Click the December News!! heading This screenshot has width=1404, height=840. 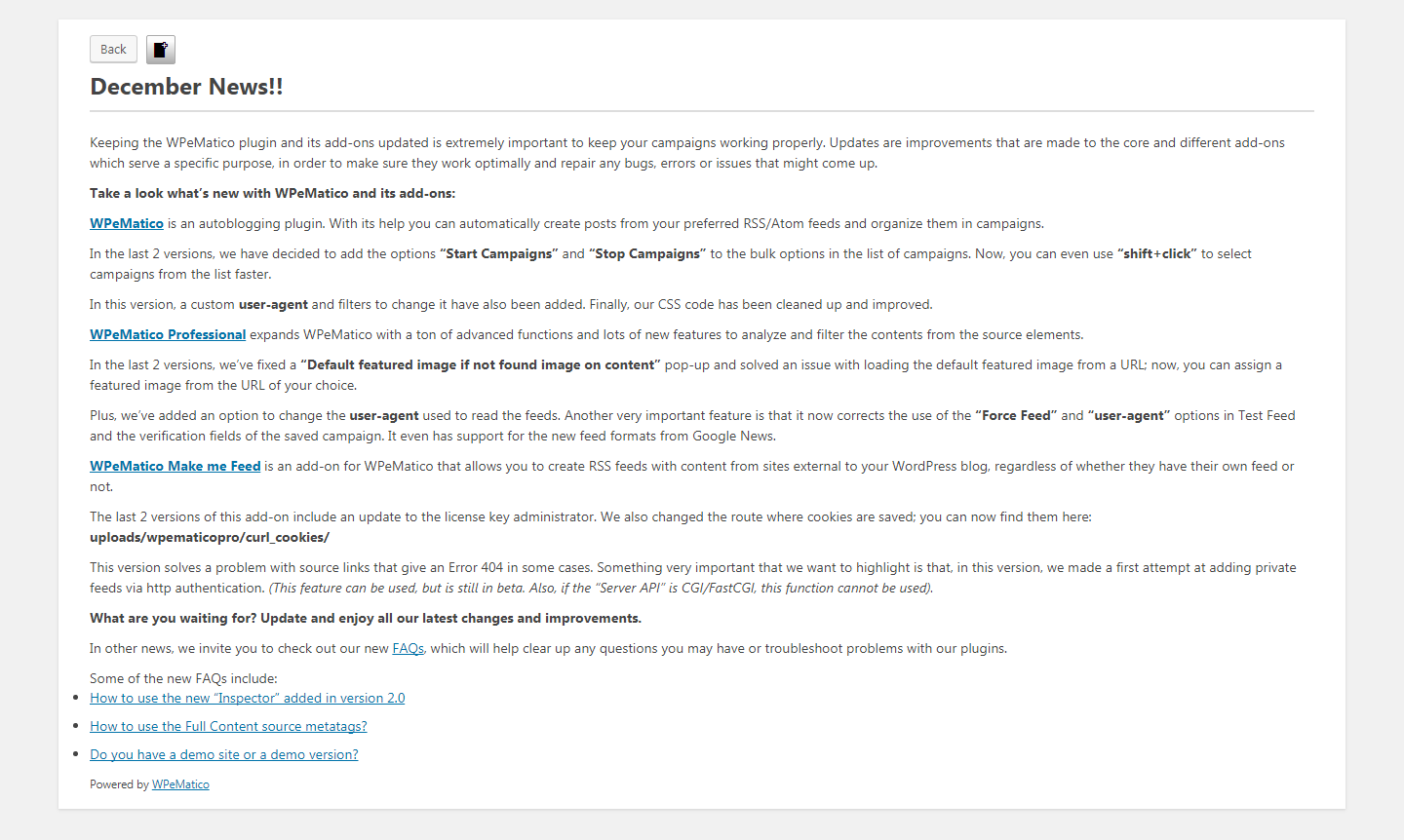pos(186,87)
